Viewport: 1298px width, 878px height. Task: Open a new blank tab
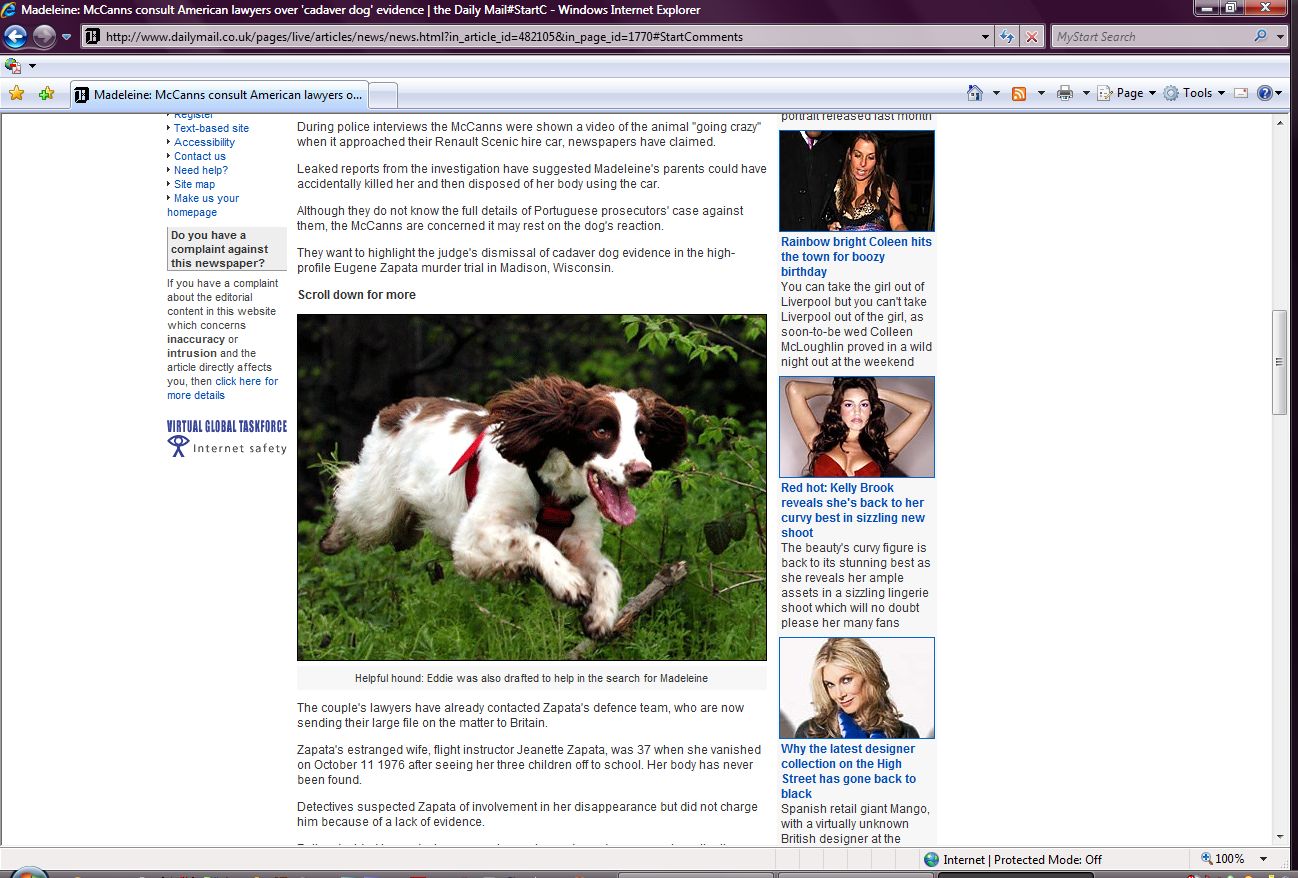point(384,95)
